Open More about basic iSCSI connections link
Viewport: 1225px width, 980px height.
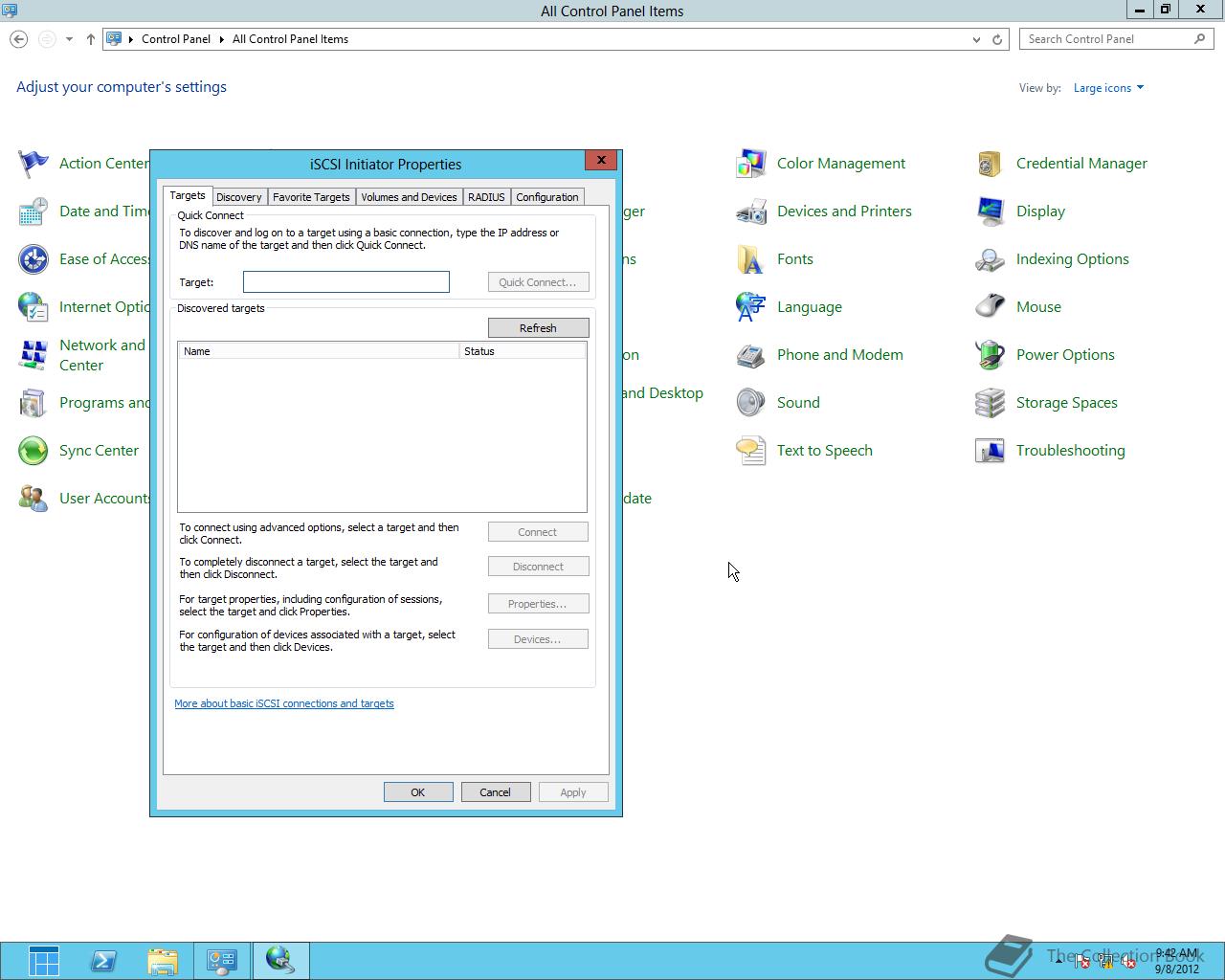[284, 703]
